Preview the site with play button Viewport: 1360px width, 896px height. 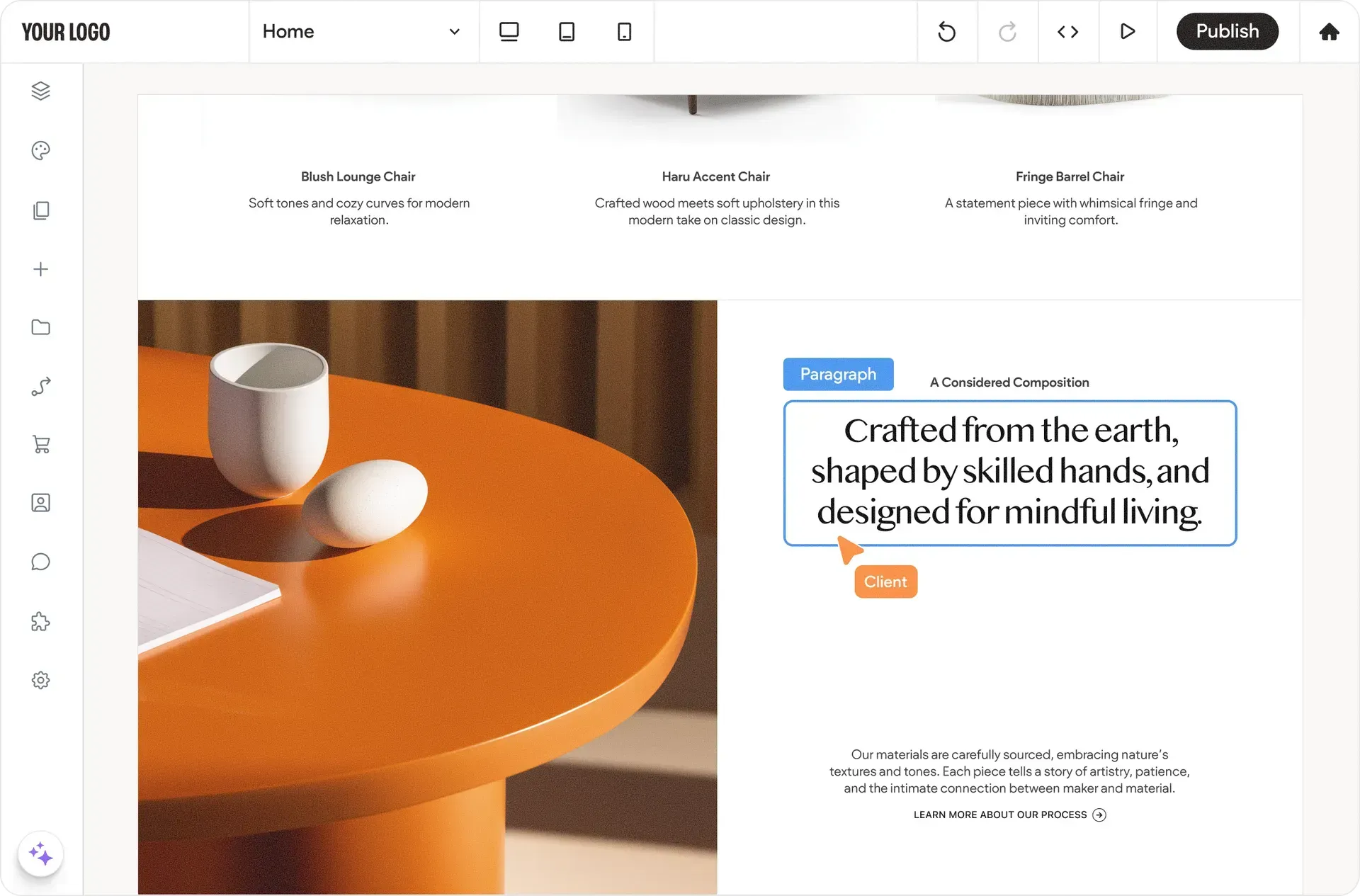[x=1128, y=32]
